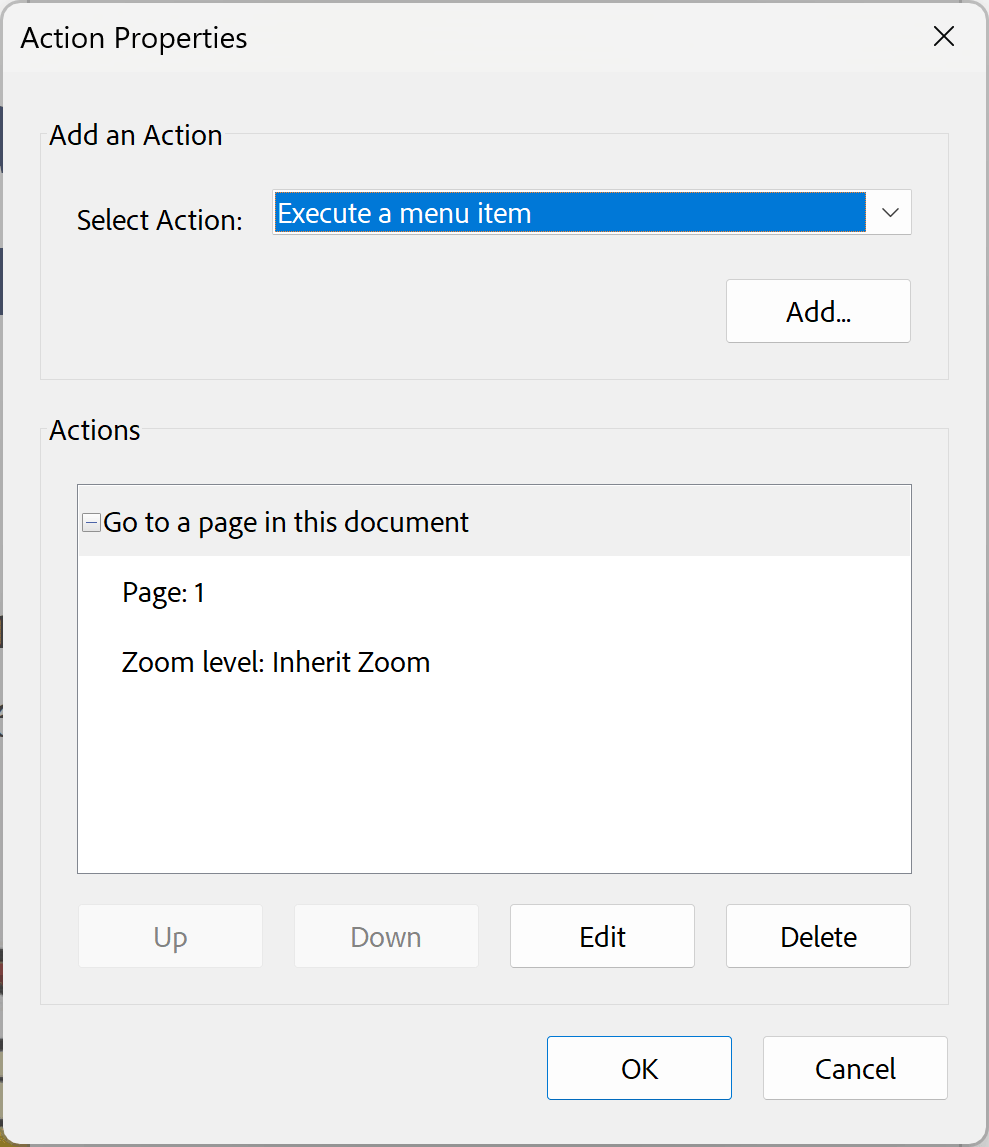Click the Actions section heading
Viewport: 989px width, 1147px height.
pos(94,430)
